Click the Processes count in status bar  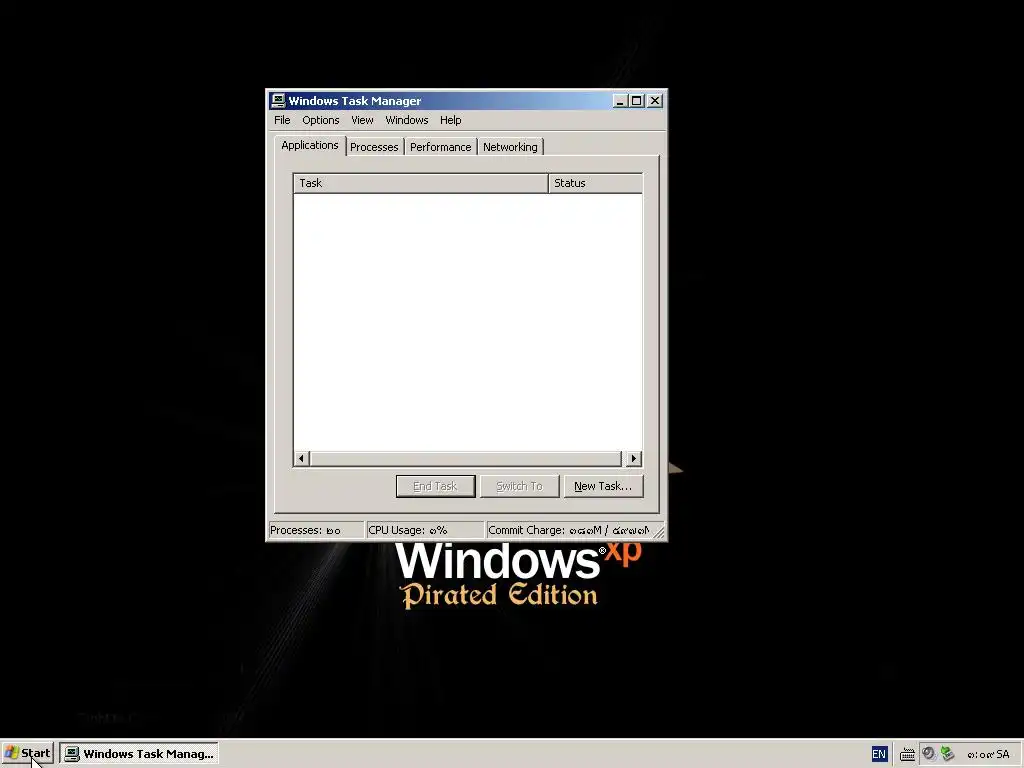[x=316, y=530]
